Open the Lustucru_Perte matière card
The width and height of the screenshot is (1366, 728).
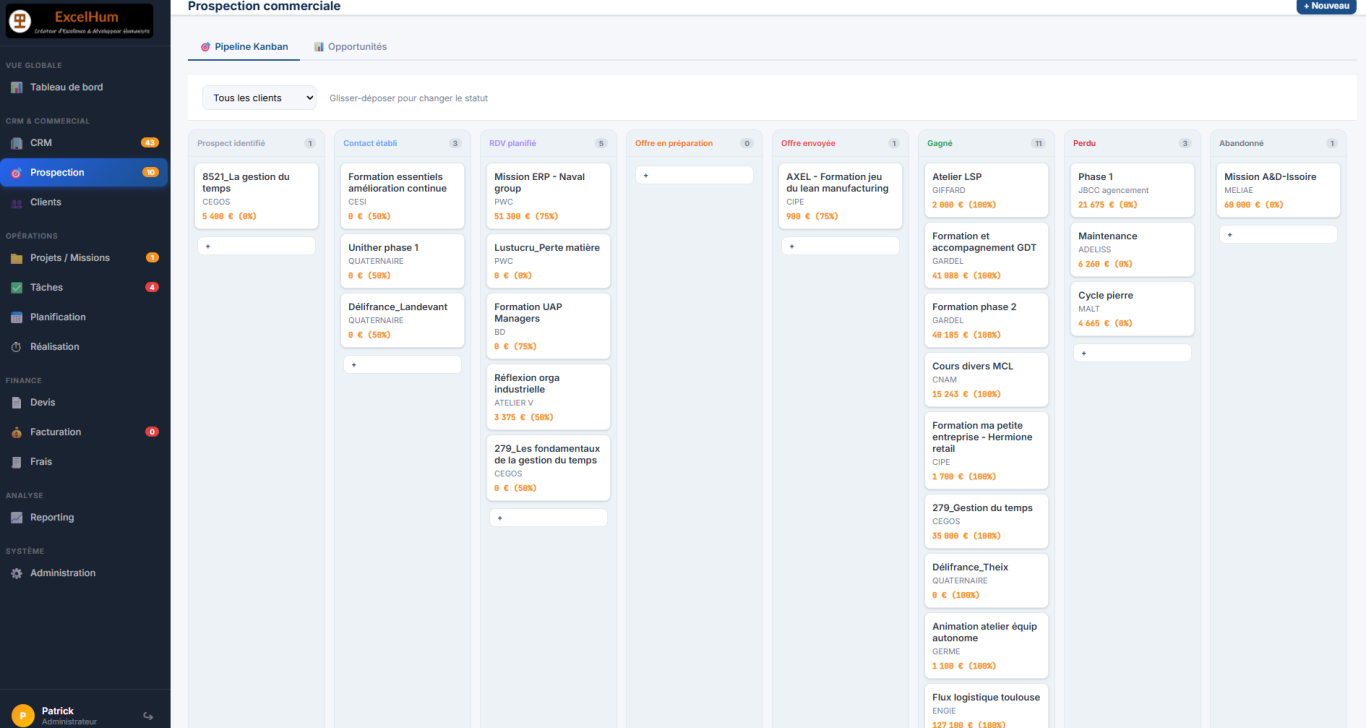[x=548, y=260]
